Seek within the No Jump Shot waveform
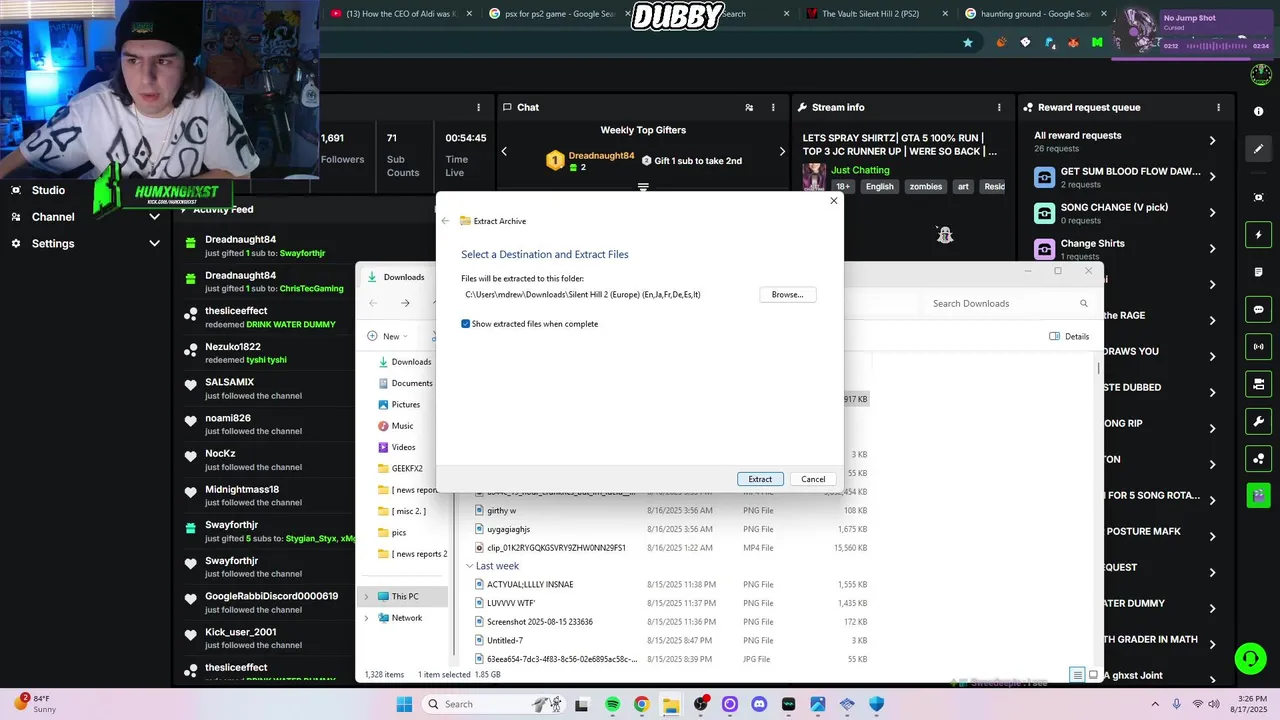Screen dimensions: 1280x720 [1216, 46]
